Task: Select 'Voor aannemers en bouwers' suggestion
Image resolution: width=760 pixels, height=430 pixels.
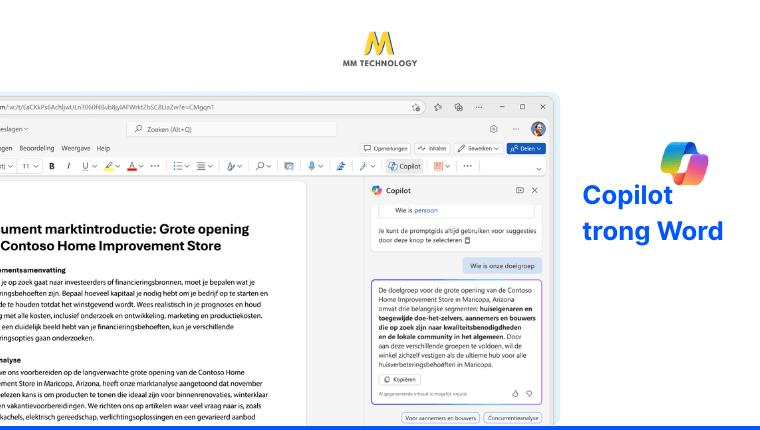Action: tap(440, 418)
